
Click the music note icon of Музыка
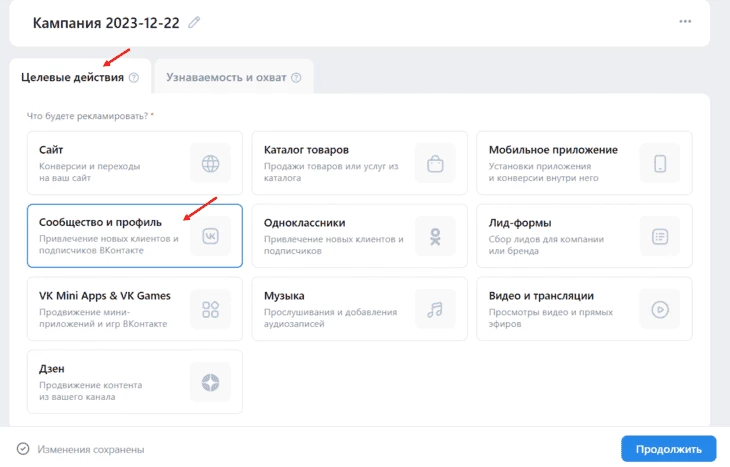[435, 309]
